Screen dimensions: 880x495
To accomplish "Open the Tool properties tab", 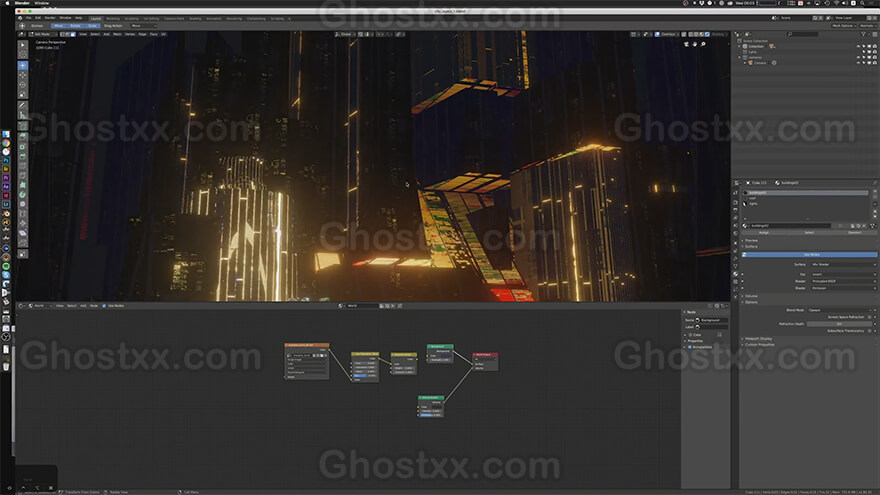I will 736,192.
